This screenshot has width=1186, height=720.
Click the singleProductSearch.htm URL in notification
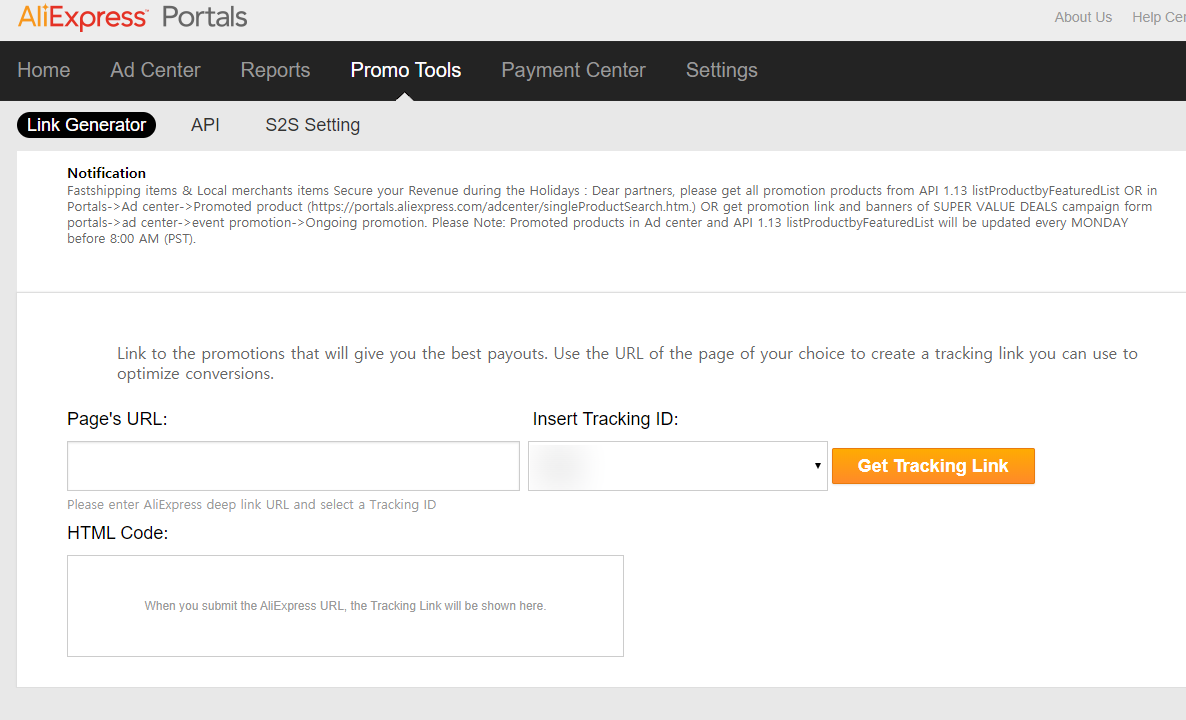click(501, 206)
